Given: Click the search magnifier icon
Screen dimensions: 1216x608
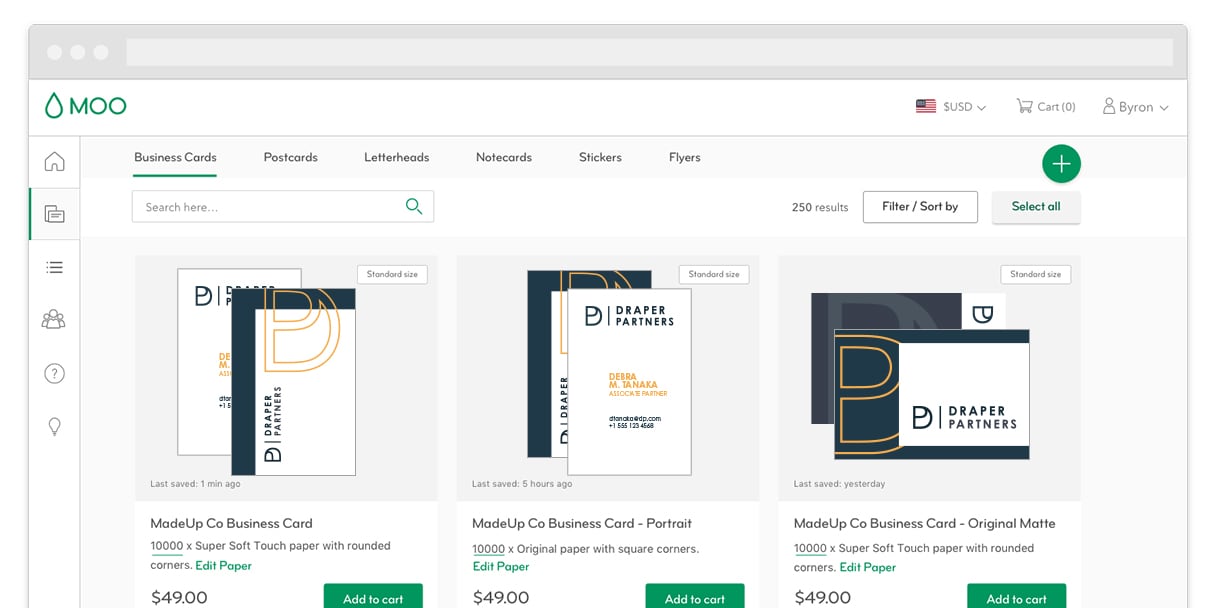Looking at the screenshot, I should coord(413,207).
